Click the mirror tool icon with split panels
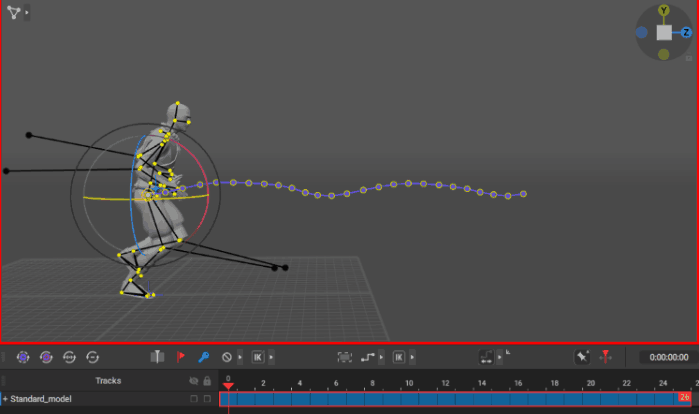This screenshot has width=699, height=414. (x=157, y=357)
